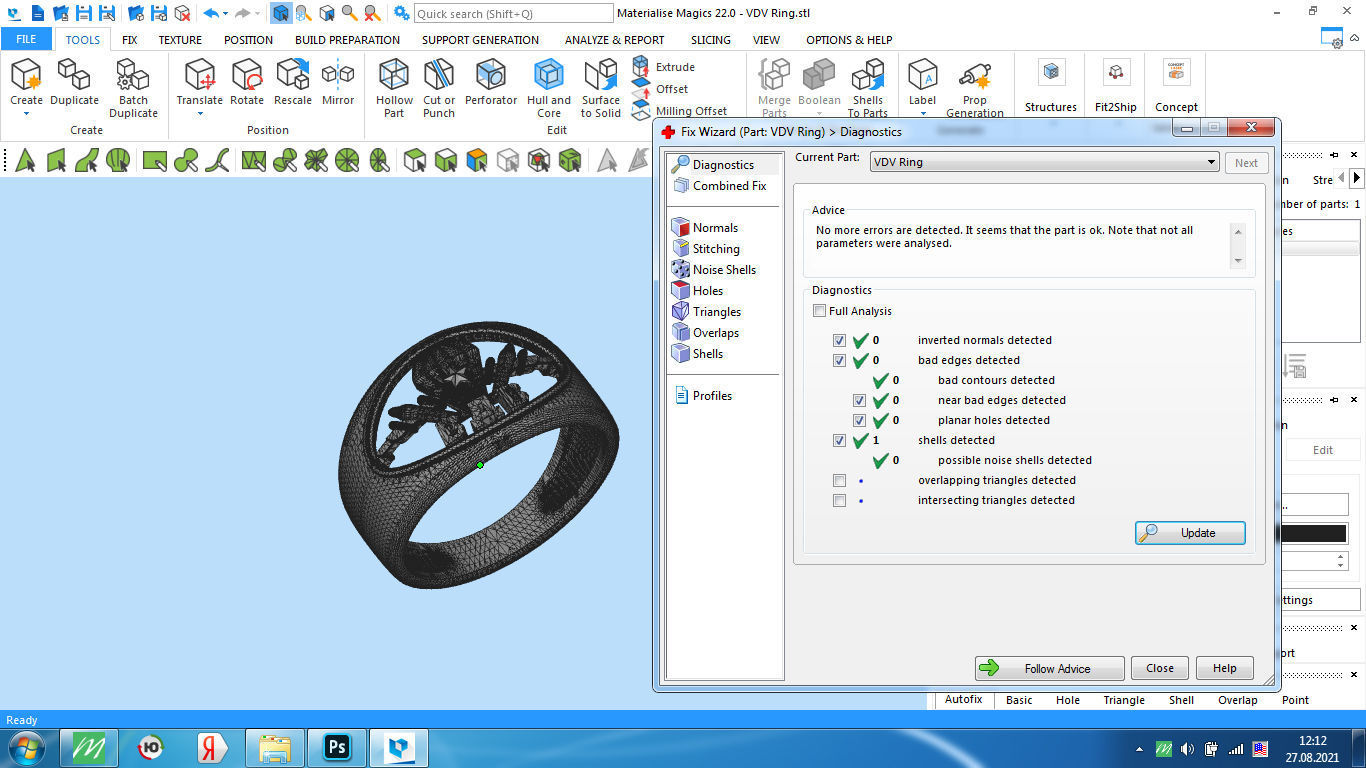The width and height of the screenshot is (1366, 768).
Task: Open the SLICING menu
Action: coord(710,40)
